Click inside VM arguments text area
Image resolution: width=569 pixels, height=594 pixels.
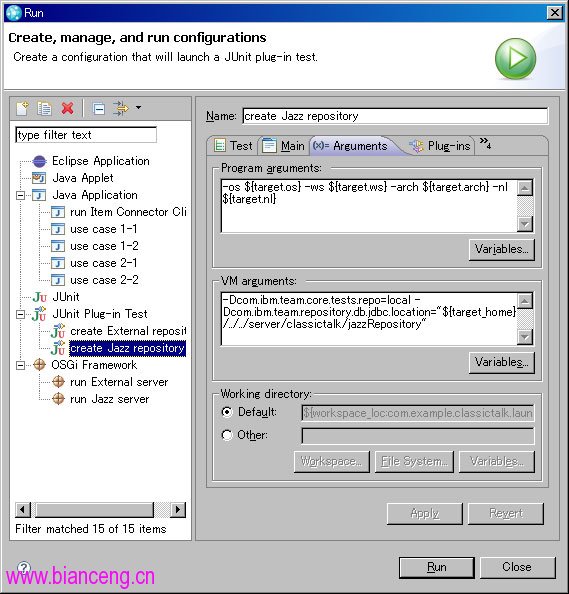point(369,319)
